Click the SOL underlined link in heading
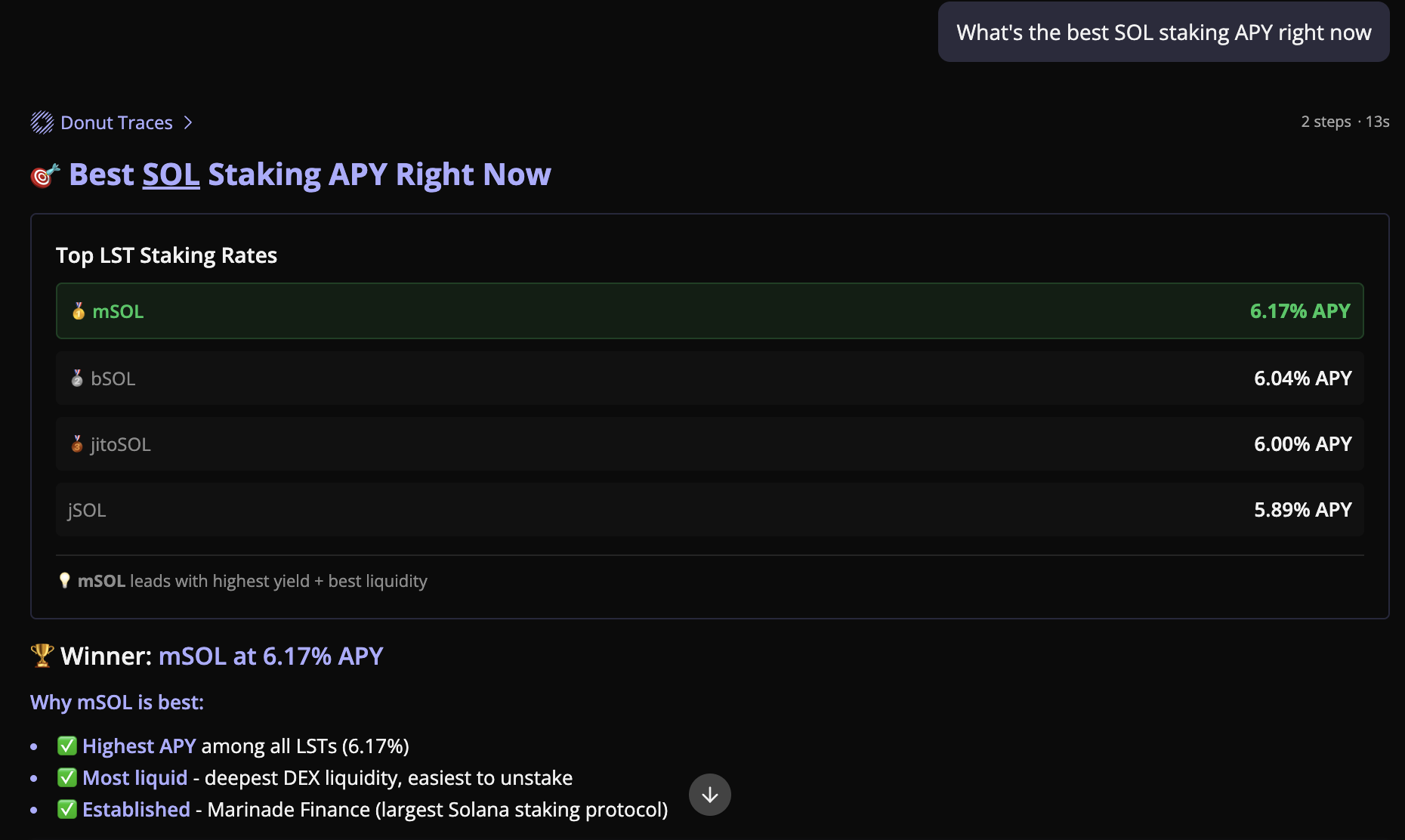 click(171, 174)
